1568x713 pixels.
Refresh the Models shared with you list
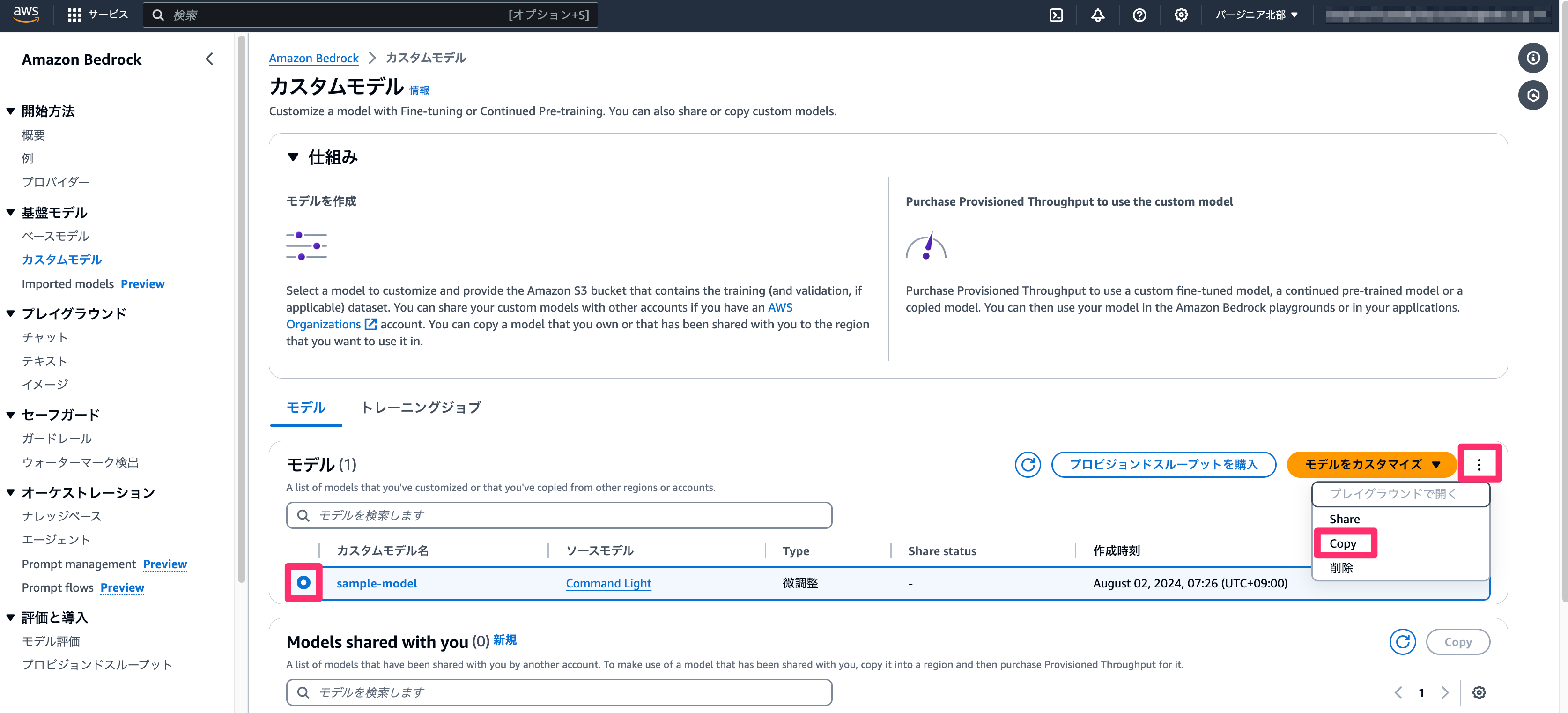(x=1402, y=642)
